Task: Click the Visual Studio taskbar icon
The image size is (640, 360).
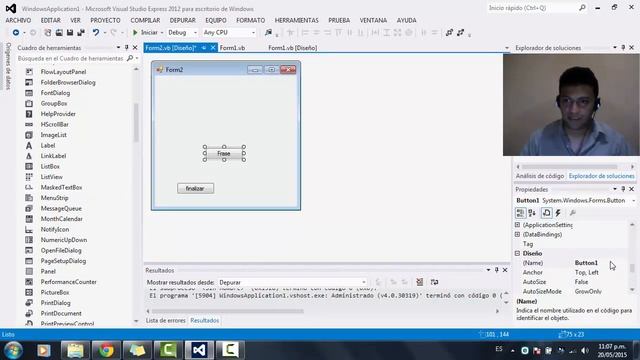Action: (x=199, y=350)
